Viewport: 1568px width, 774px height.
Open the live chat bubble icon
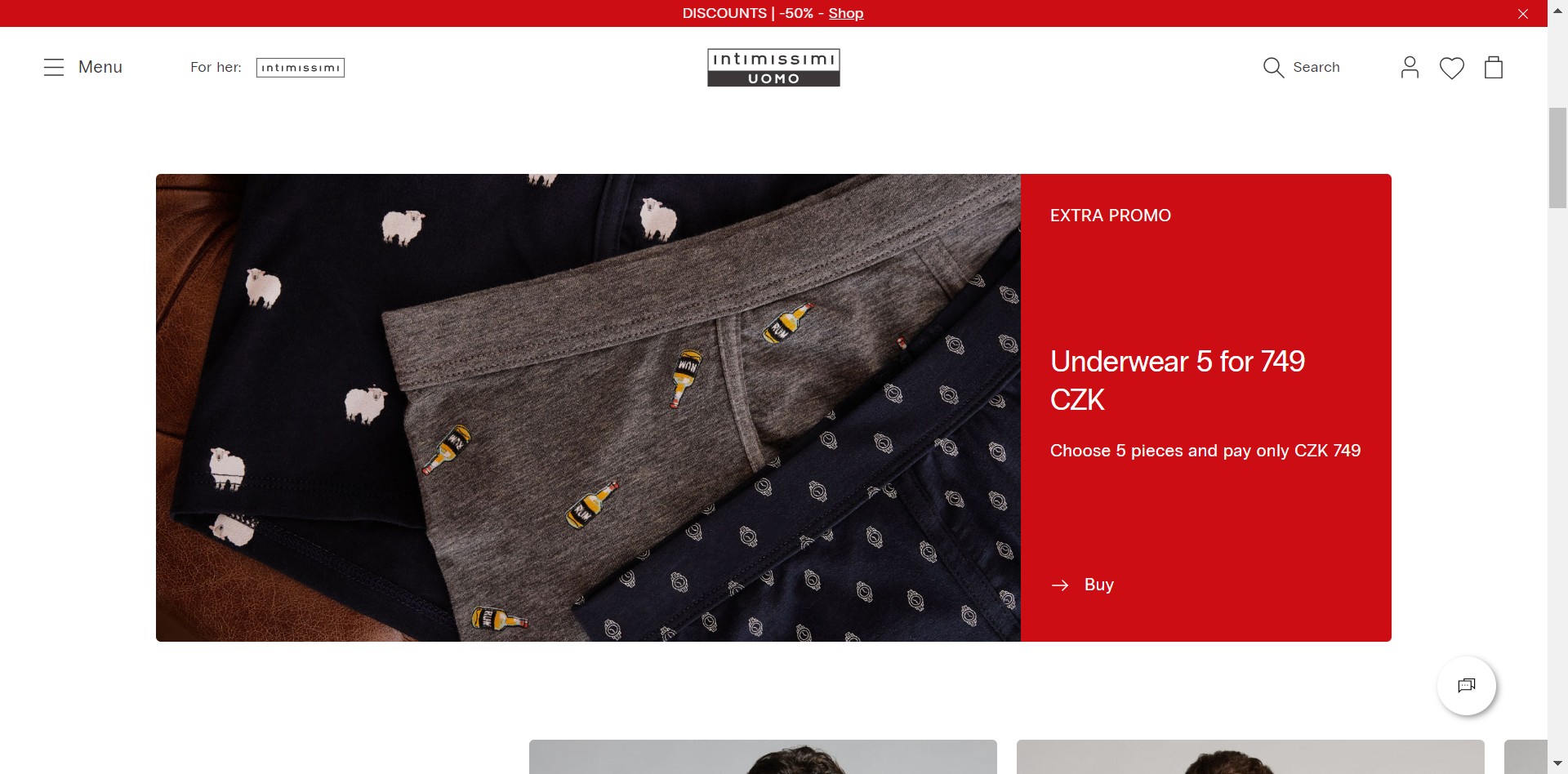coord(1467,685)
